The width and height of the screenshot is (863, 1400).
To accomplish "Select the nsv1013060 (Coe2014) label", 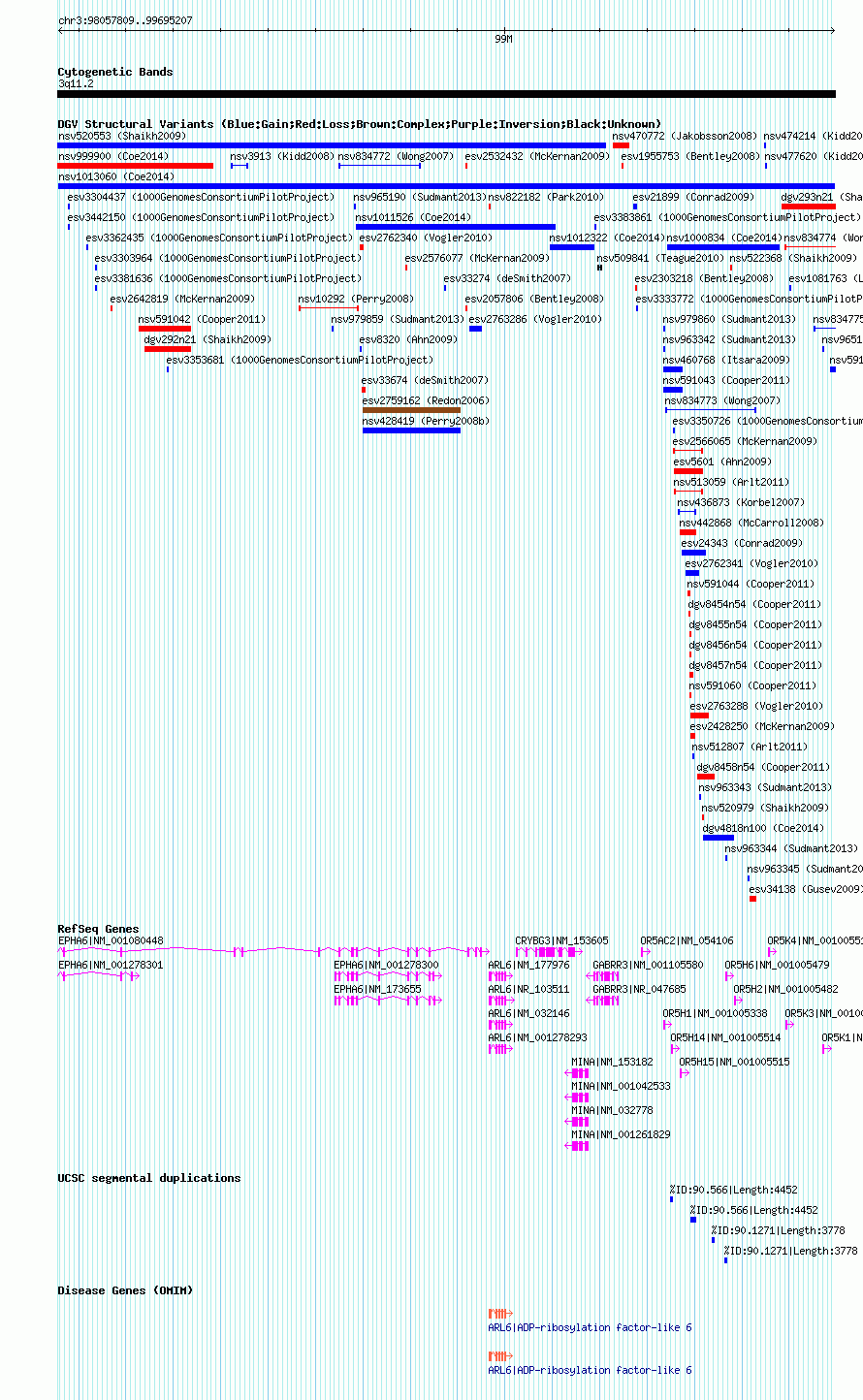I will [116, 176].
